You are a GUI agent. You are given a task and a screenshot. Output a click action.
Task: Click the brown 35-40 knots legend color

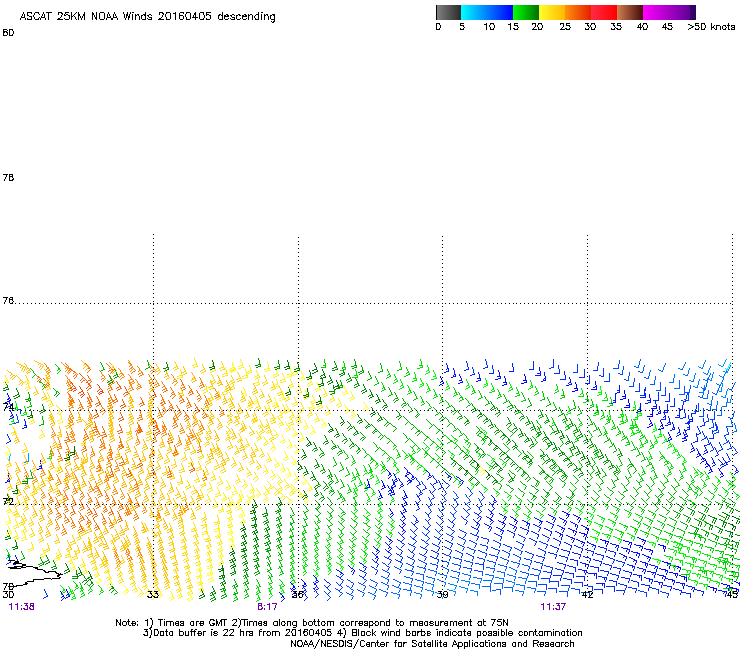(x=630, y=12)
